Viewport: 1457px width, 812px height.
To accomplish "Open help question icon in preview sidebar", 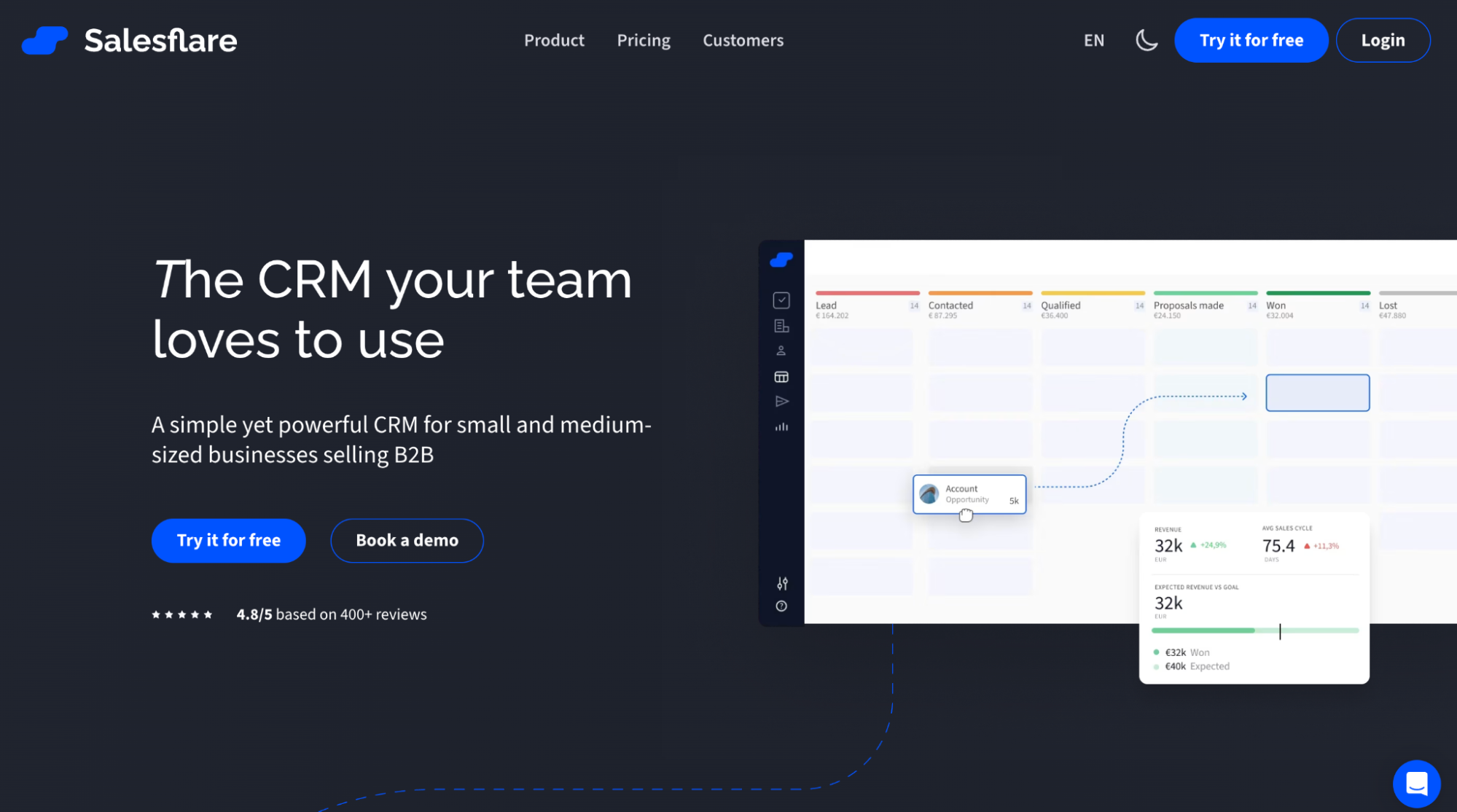I will 781,606.
